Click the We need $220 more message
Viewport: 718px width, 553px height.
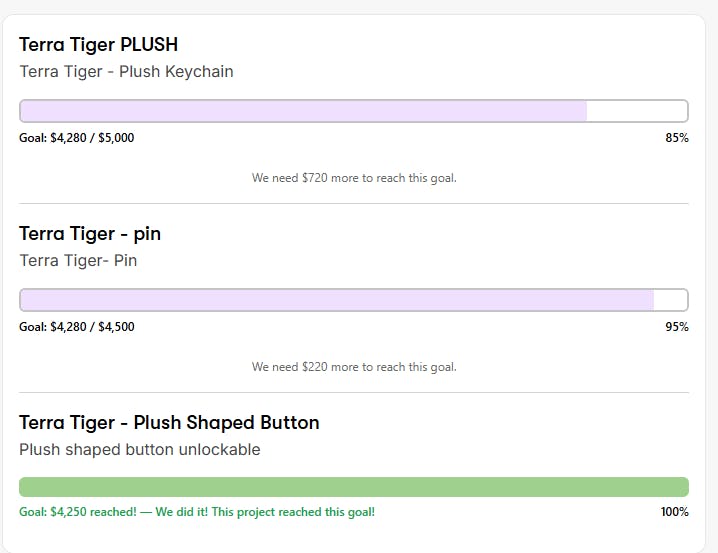pyautogui.click(x=354, y=367)
